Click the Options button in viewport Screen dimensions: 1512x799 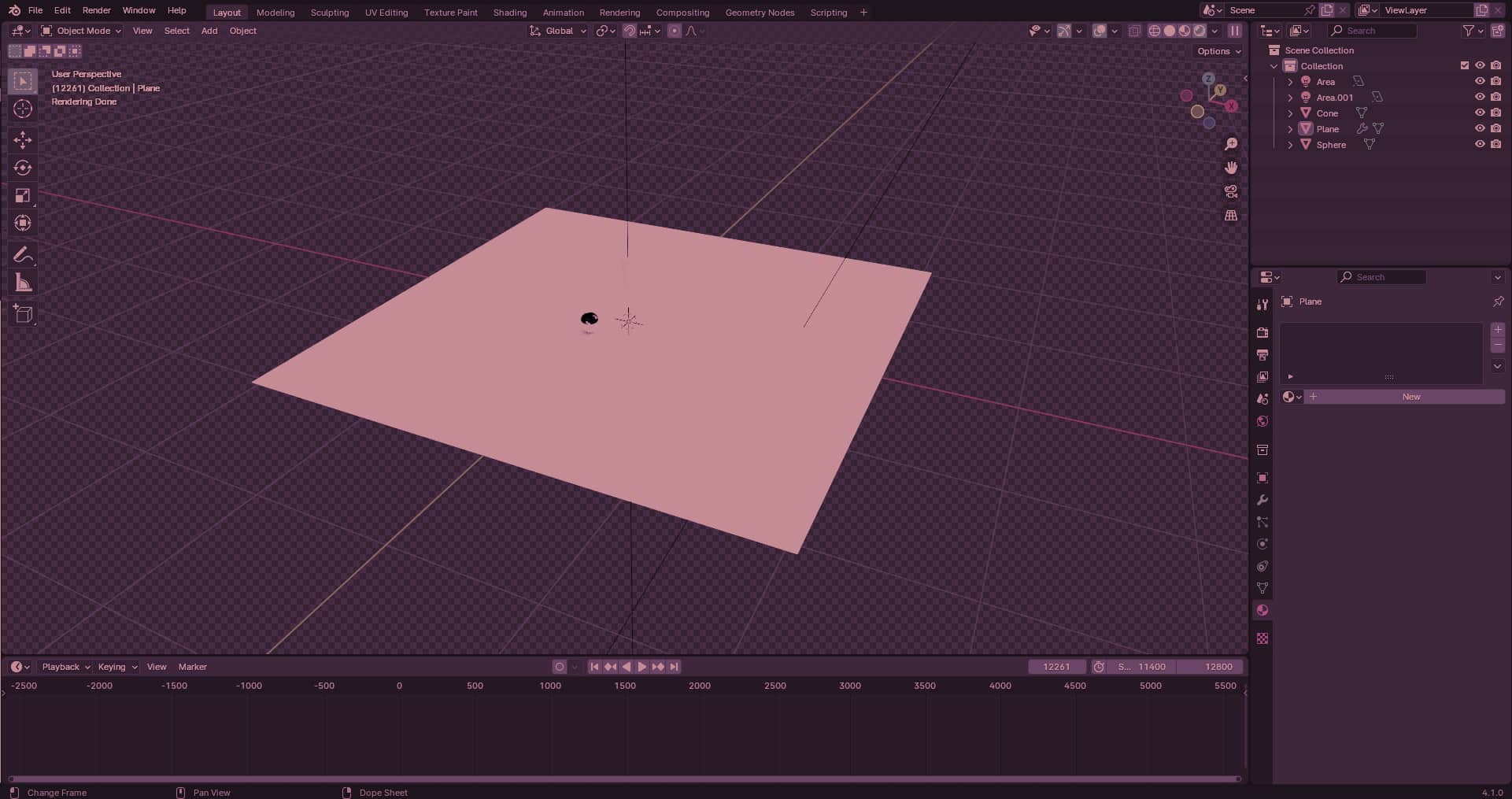point(1218,51)
